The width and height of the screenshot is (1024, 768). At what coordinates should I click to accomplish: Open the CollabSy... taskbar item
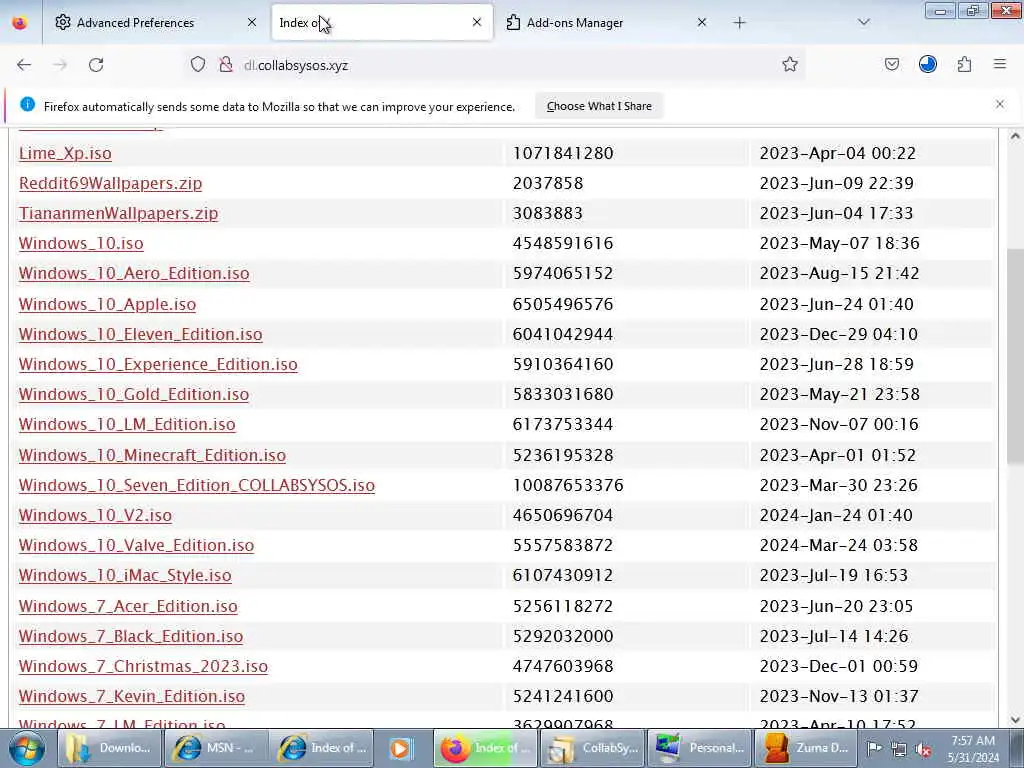(592, 748)
